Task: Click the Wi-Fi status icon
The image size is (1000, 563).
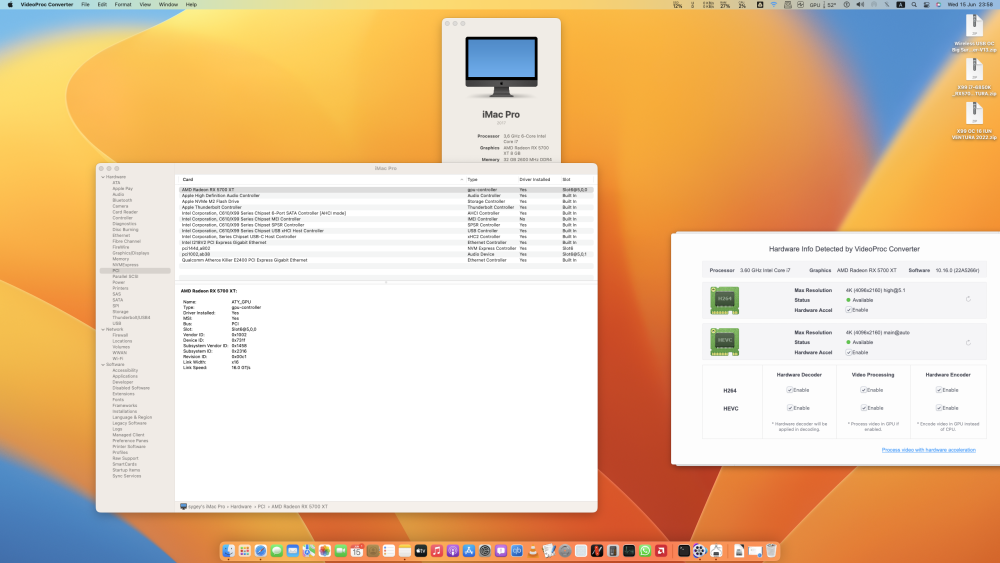Action: (774, 4)
